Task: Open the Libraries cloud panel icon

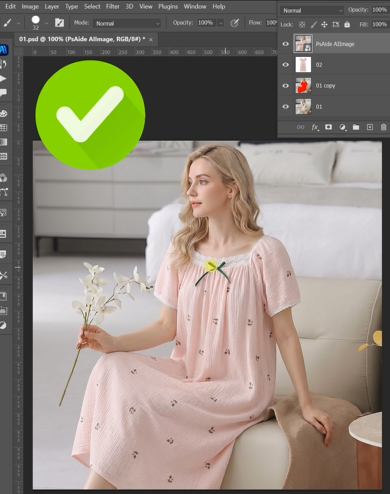Action: click(x=3, y=178)
